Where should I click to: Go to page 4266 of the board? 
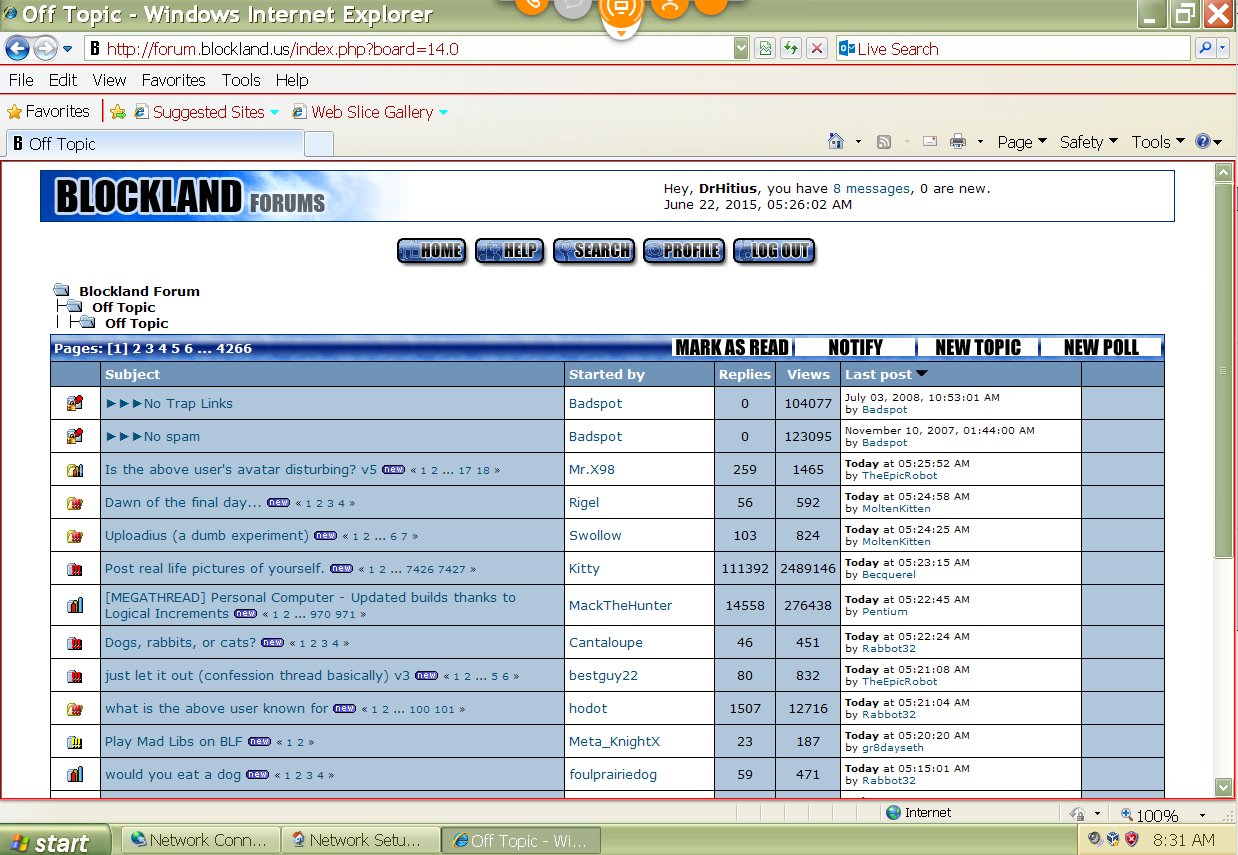click(x=234, y=348)
